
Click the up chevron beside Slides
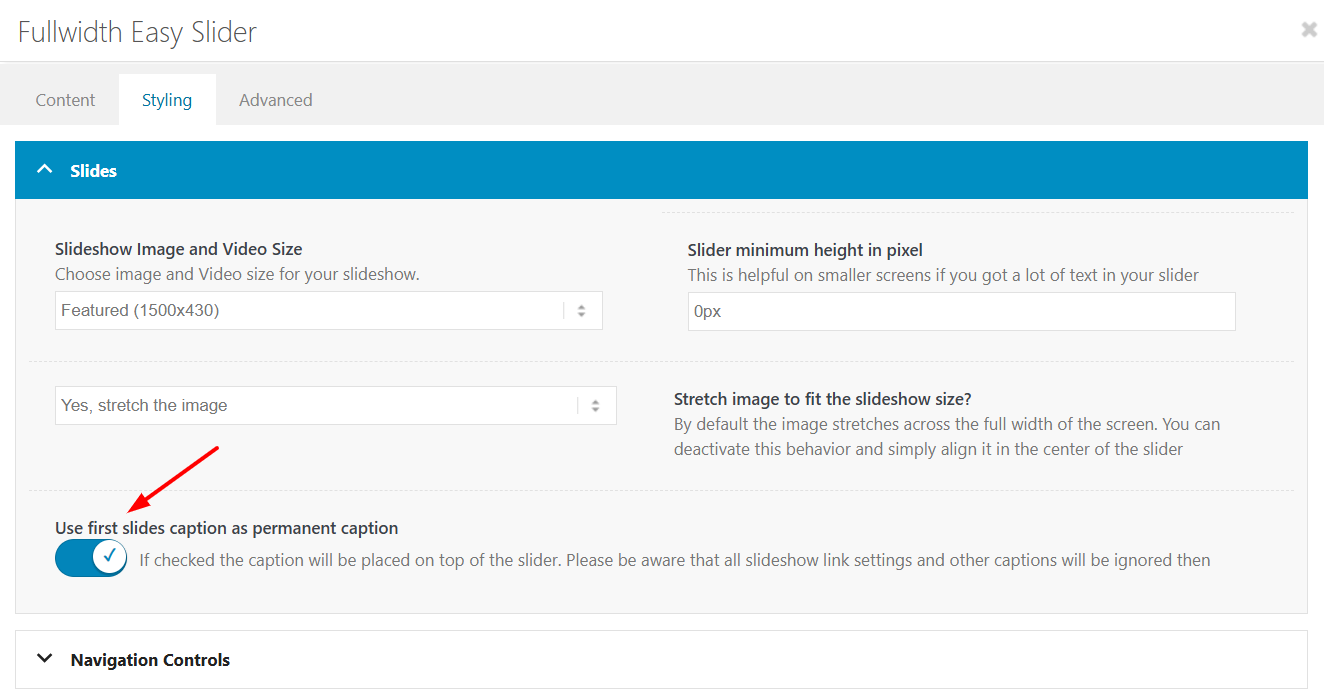click(x=44, y=170)
